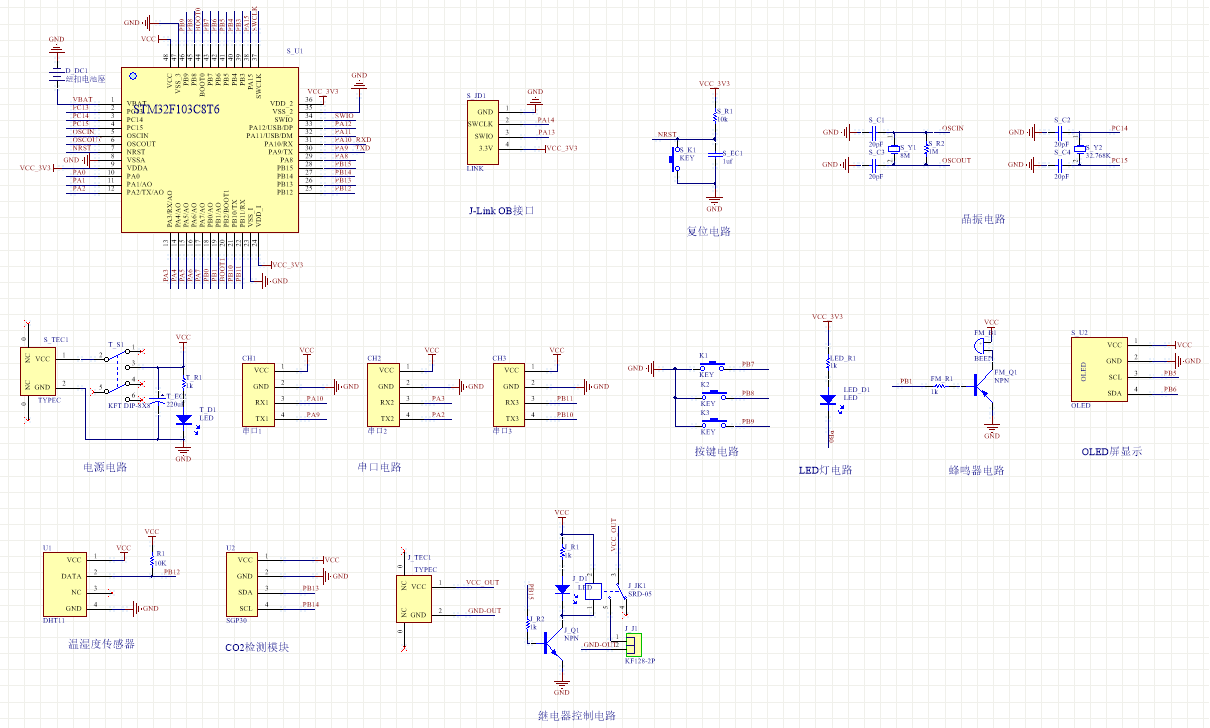Select the 'OLED屏显示' caption

pos(1112,451)
